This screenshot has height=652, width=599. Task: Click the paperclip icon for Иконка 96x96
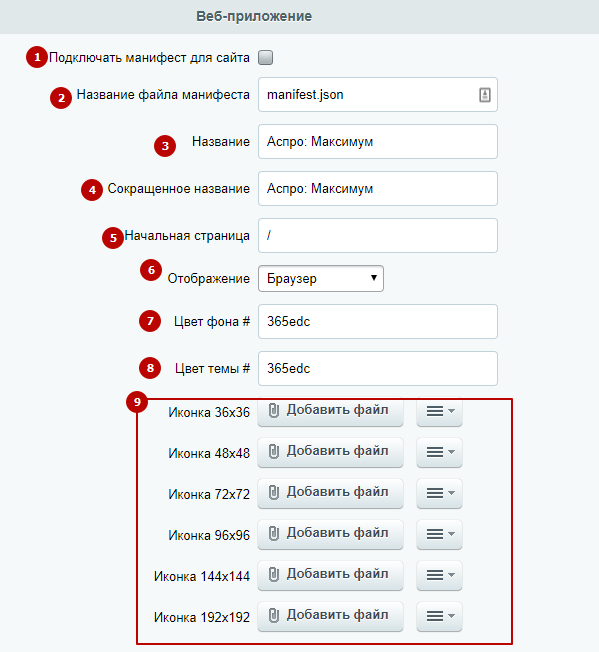pos(274,533)
